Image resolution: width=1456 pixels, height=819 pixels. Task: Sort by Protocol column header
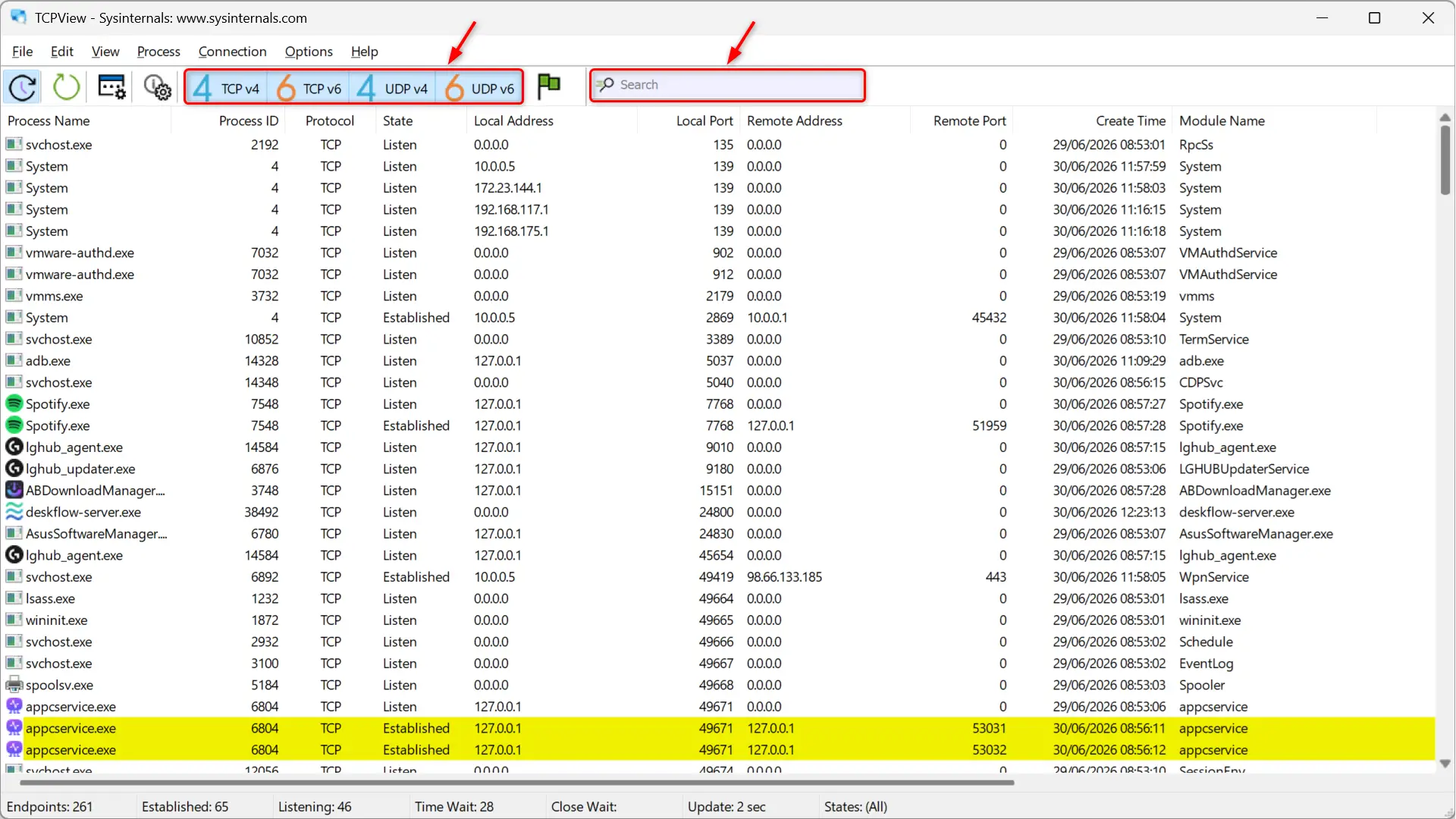[x=330, y=121]
